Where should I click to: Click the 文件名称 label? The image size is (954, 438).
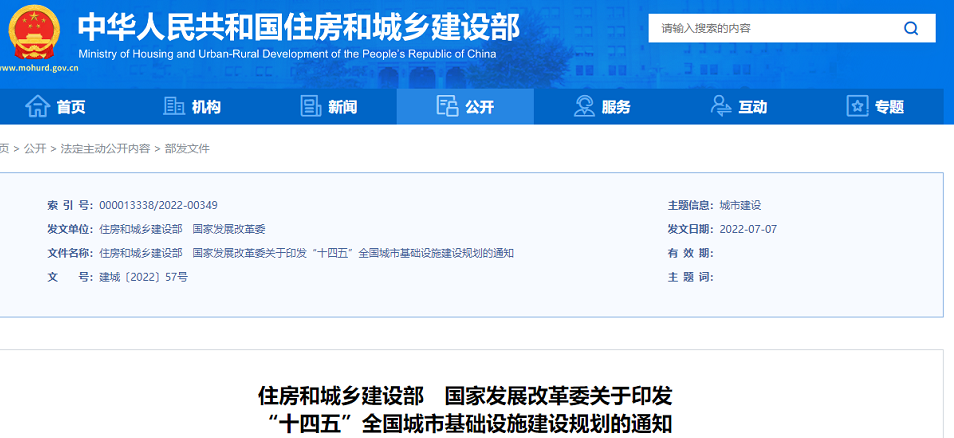(x=69, y=253)
